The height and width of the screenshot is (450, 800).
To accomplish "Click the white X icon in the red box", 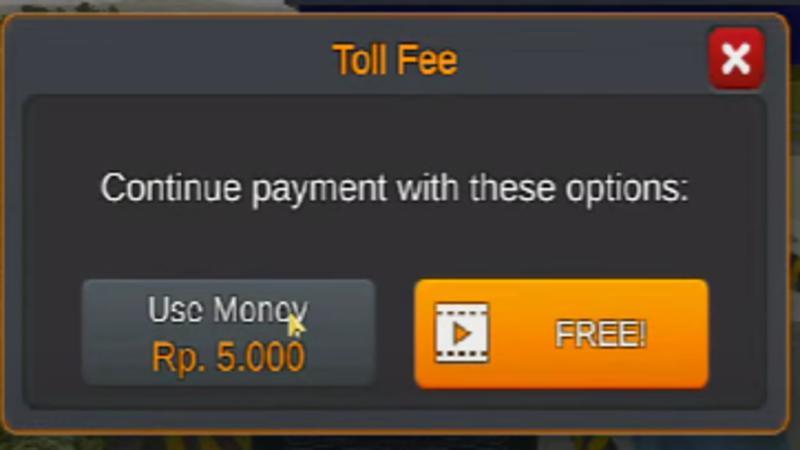I will point(736,58).
